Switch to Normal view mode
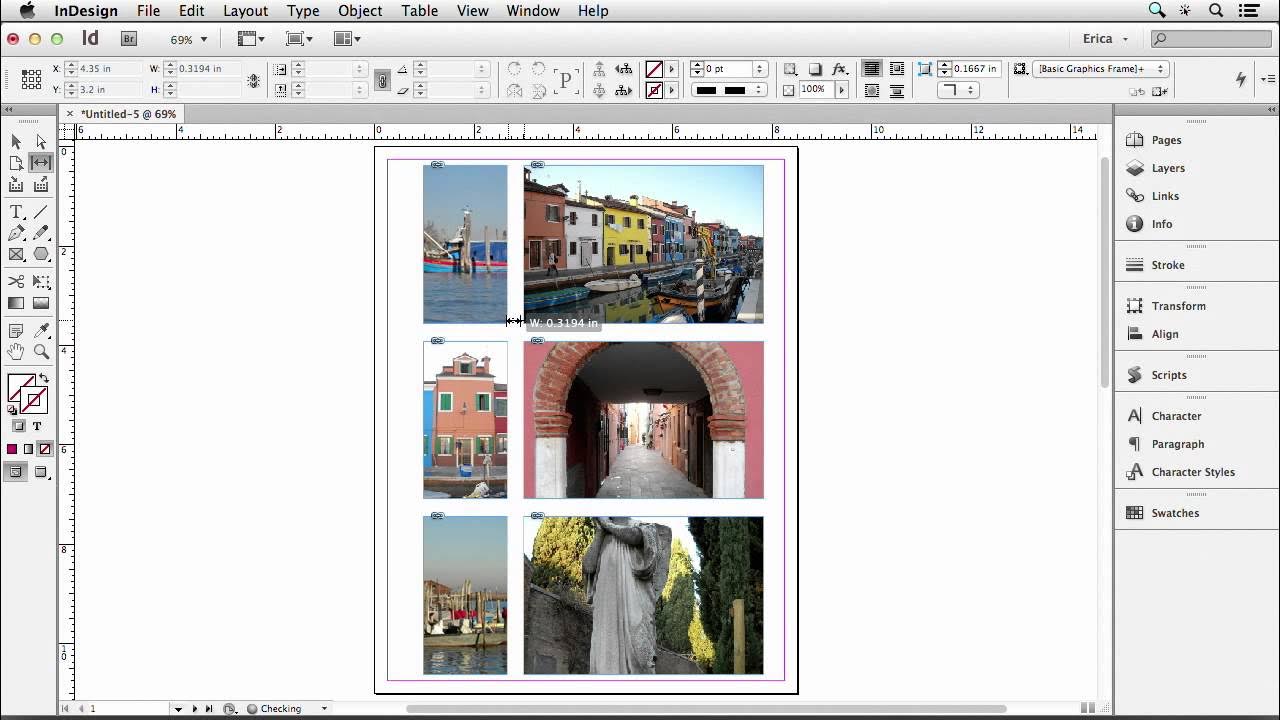1280x720 pixels. click(16, 473)
